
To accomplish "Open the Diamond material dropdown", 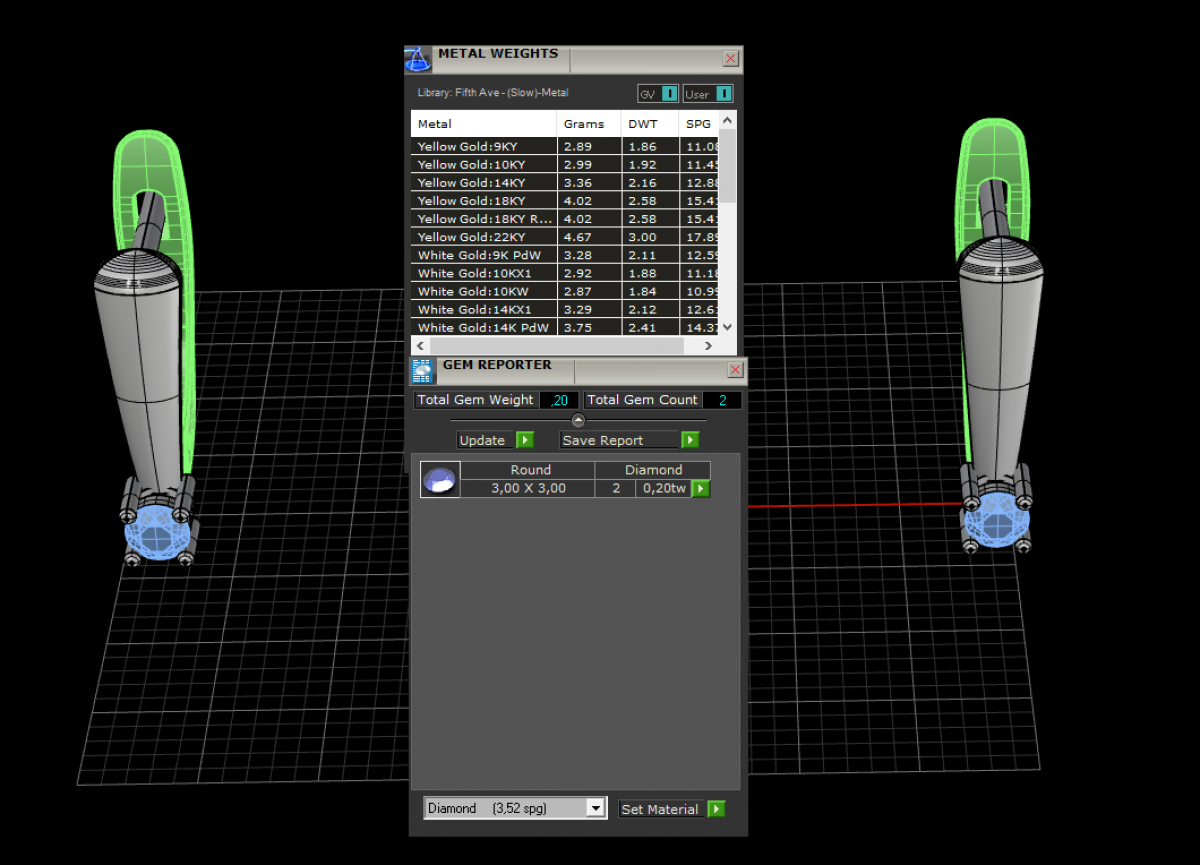I will [x=596, y=808].
